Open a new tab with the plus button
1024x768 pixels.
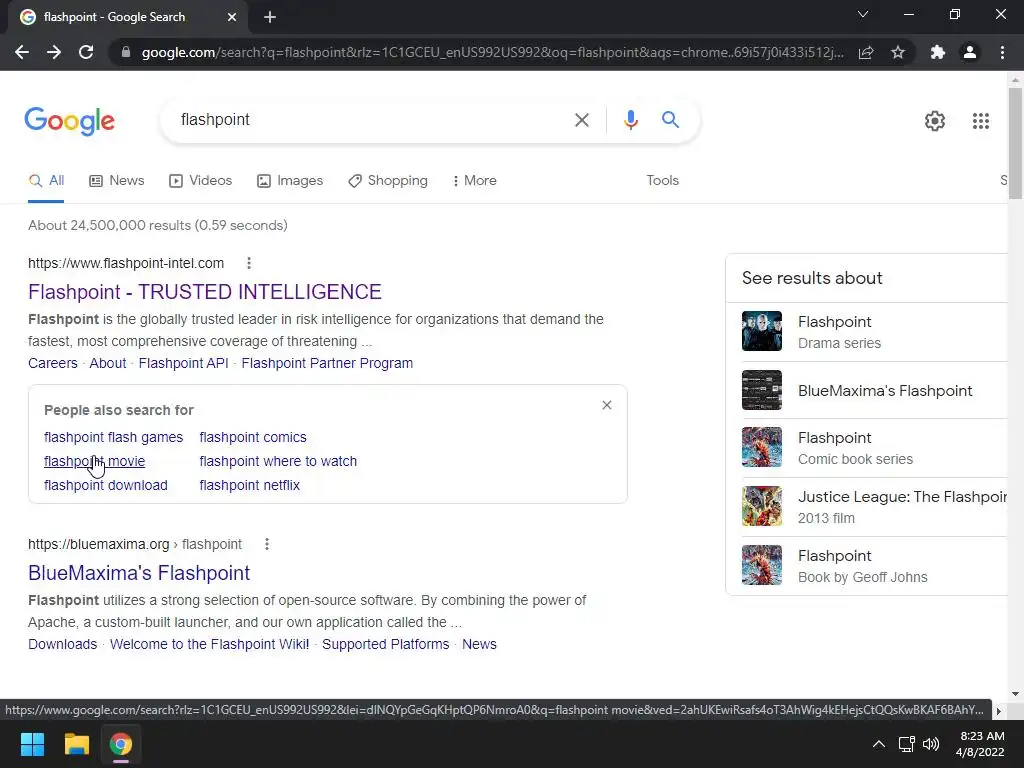coord(270,17)
